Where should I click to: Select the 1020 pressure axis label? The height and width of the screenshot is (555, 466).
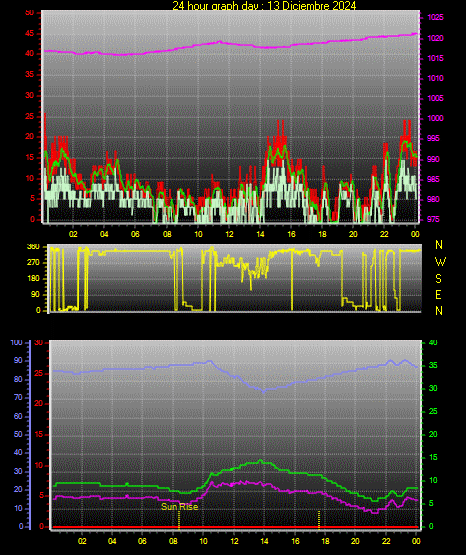click(x=435, y=38)
